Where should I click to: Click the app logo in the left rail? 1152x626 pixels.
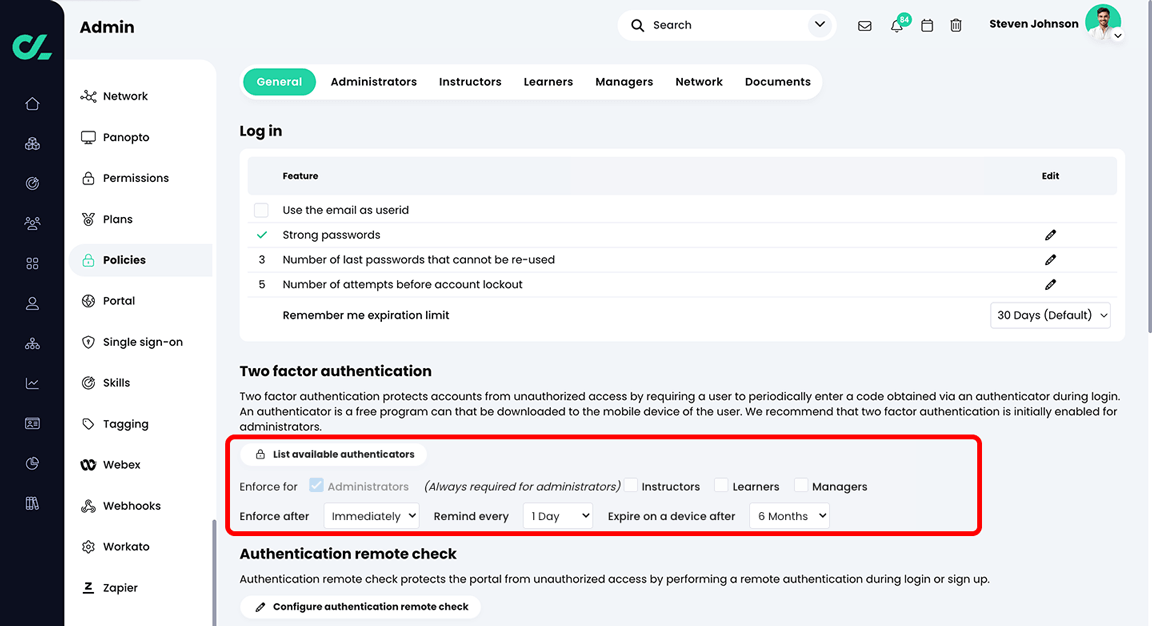(32, 47)
